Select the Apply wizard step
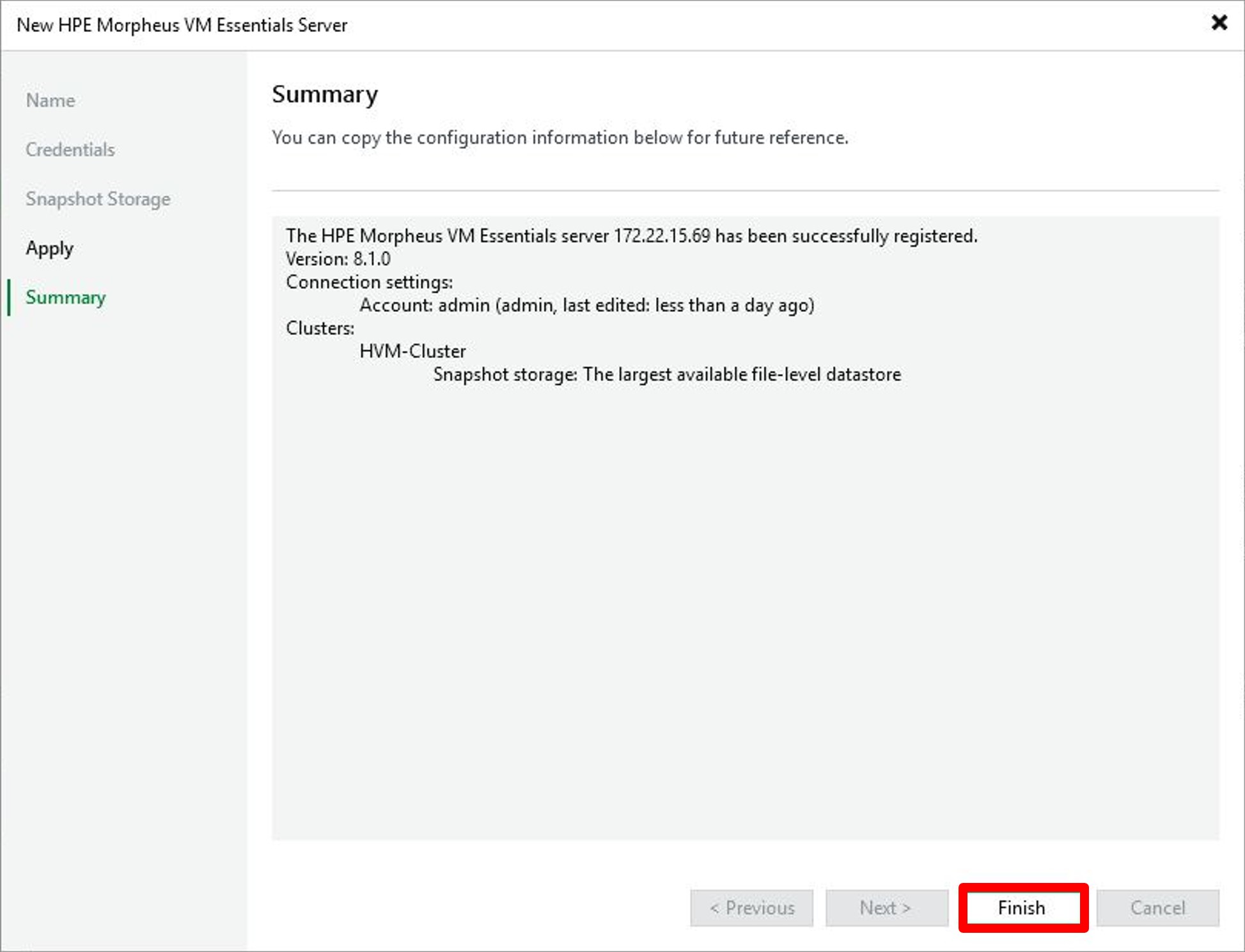This screenshot has width=1245, height=952. 50,249
